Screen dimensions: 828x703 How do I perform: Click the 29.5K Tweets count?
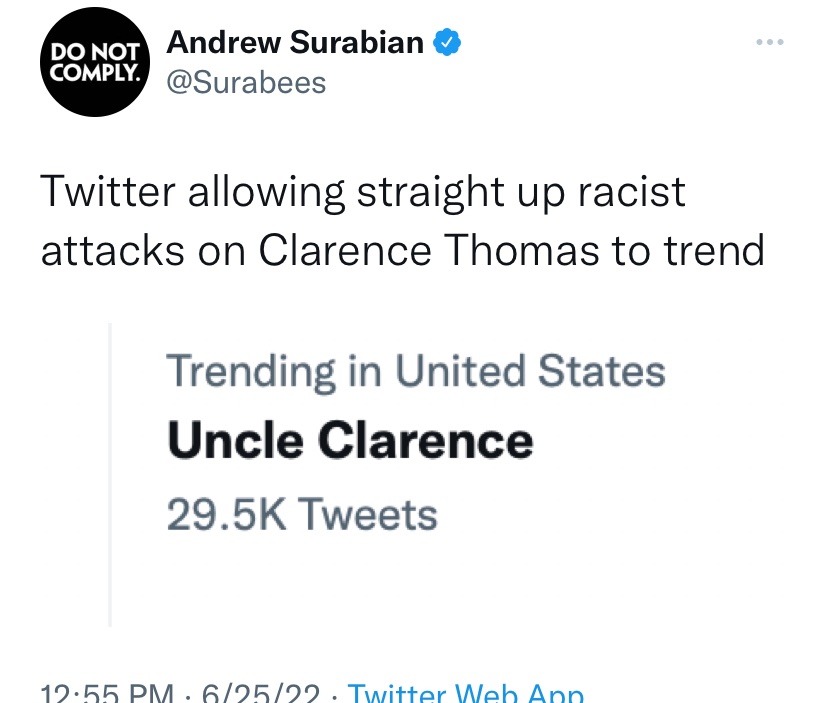302,514
